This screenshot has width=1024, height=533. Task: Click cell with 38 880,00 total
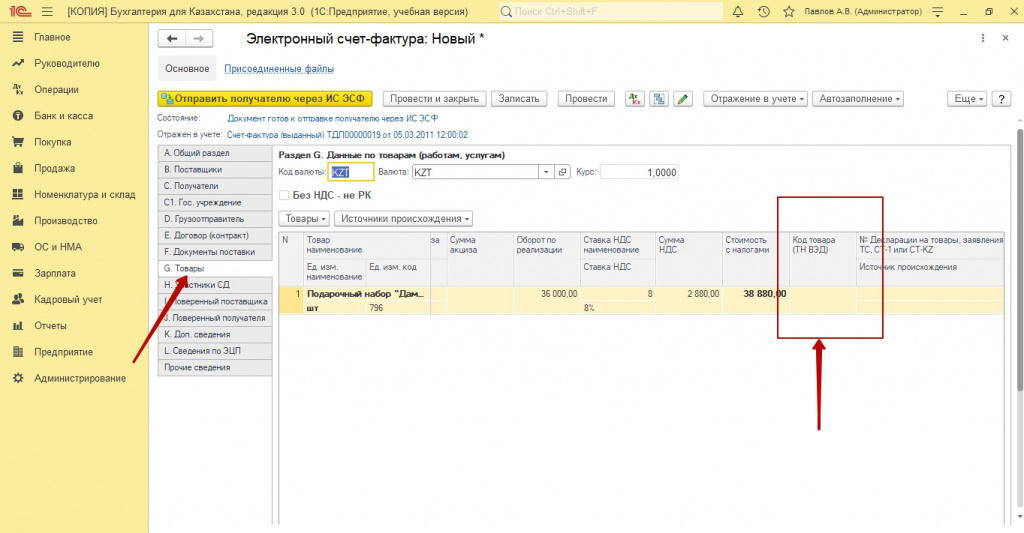[755, 294]
